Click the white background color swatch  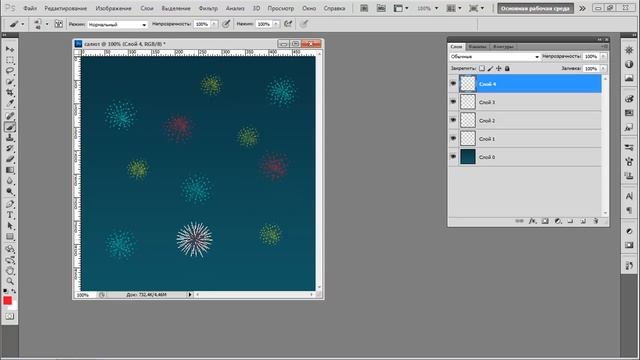coord(14,306)
